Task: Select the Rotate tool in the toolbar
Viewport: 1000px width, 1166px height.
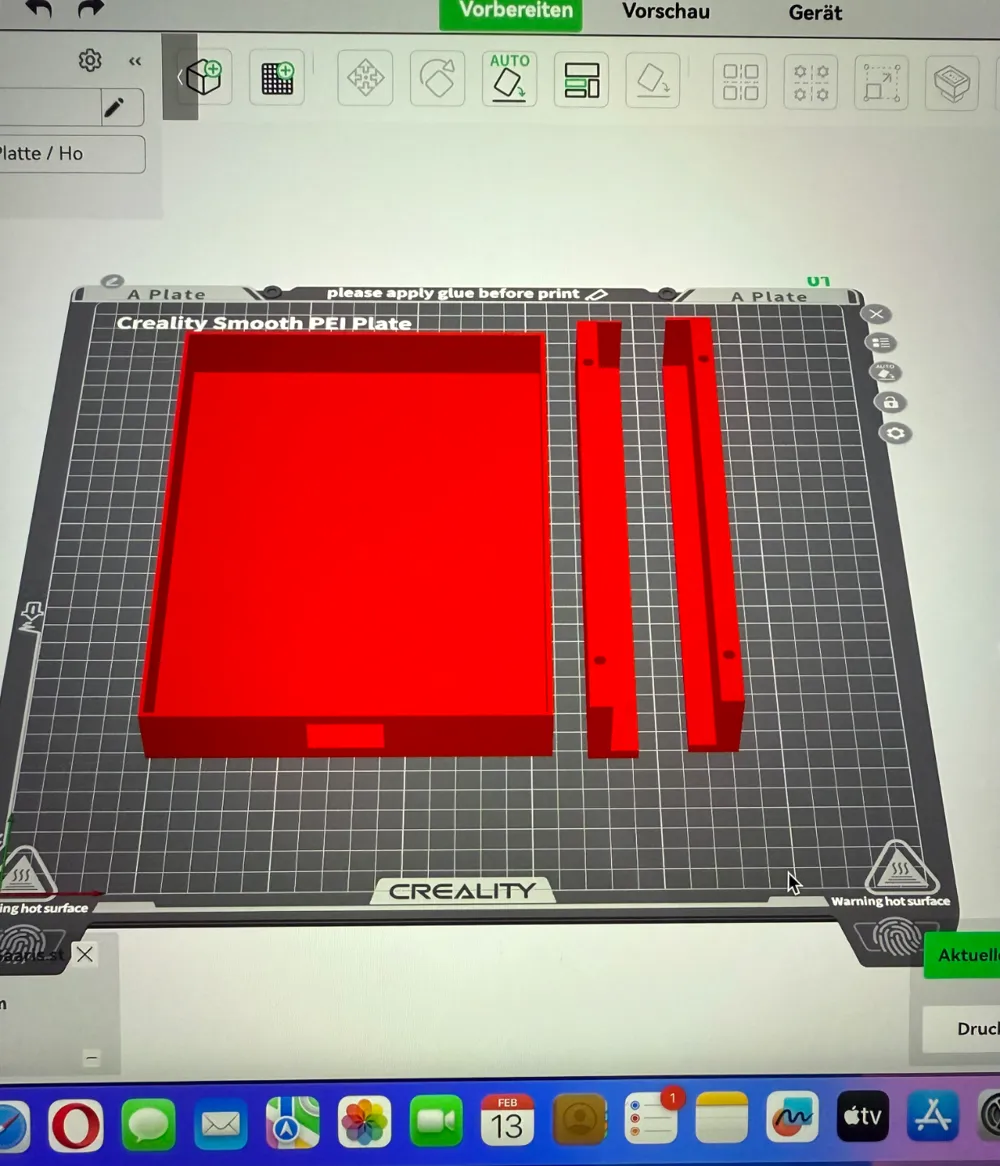Action: (x=437, y=78)
